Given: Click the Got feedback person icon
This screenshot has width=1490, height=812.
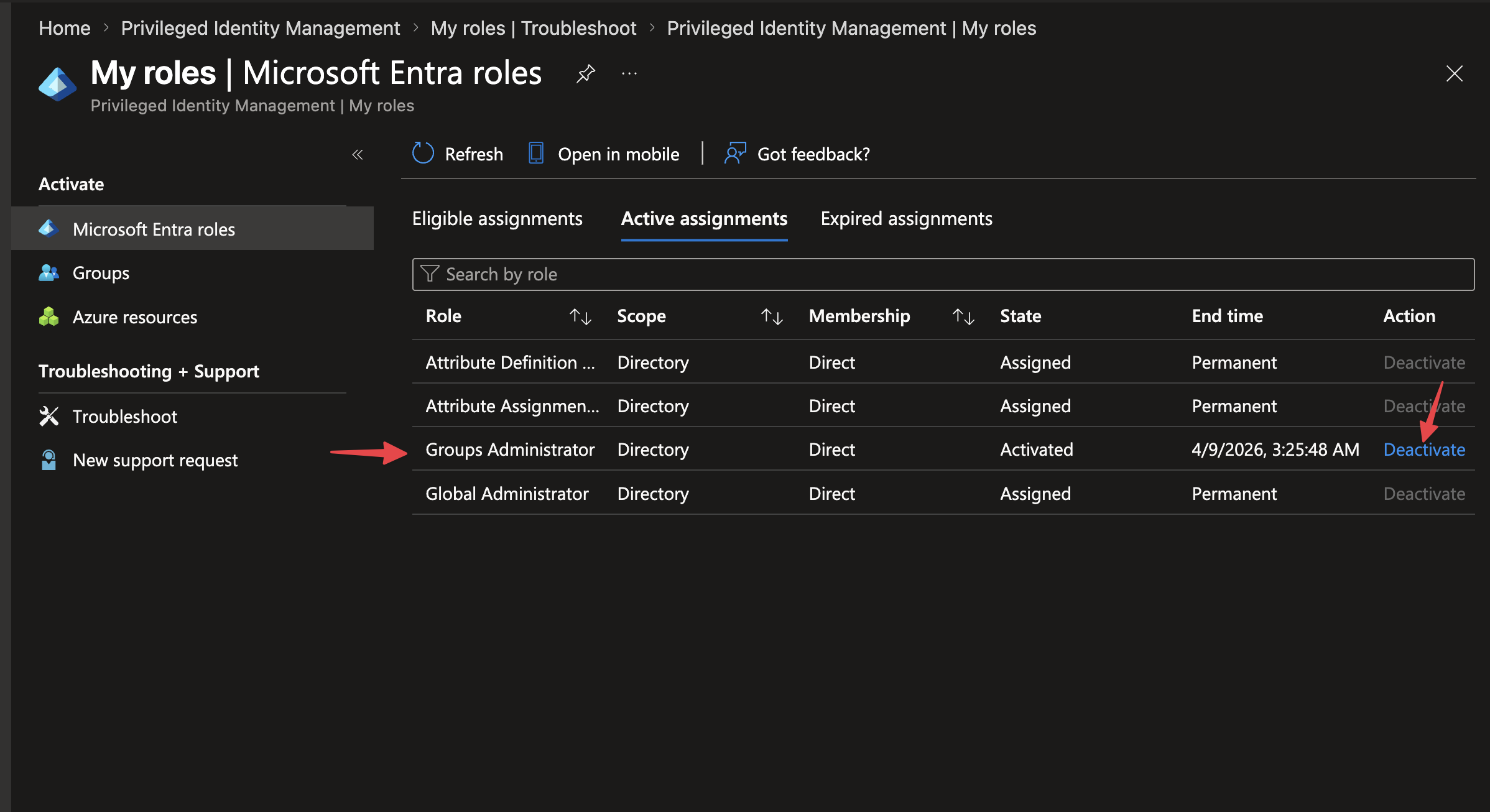Looking at the screenshot, I should point(735,153).
